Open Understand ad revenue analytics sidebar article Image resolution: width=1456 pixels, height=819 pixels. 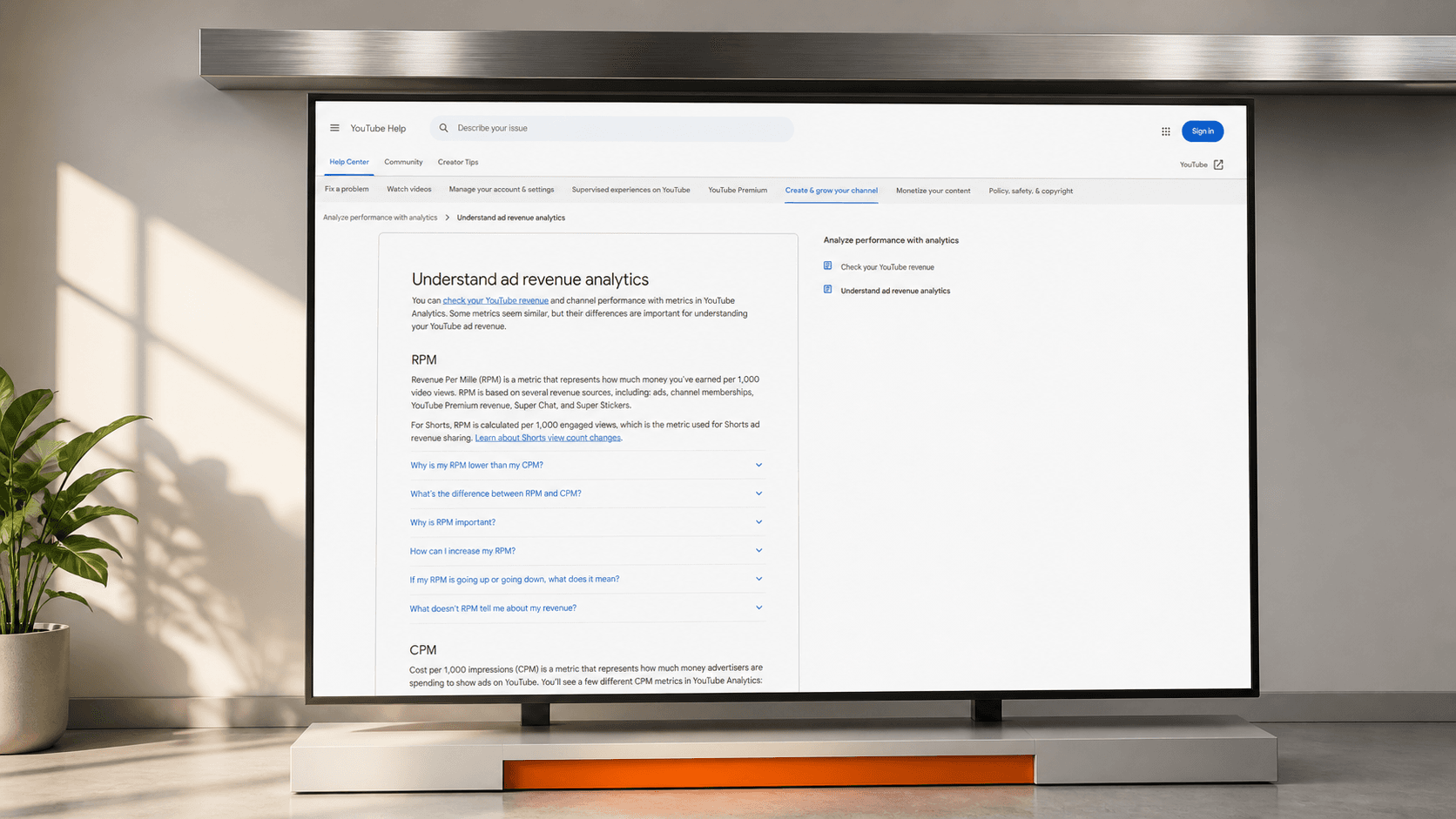tap(895, 291)
